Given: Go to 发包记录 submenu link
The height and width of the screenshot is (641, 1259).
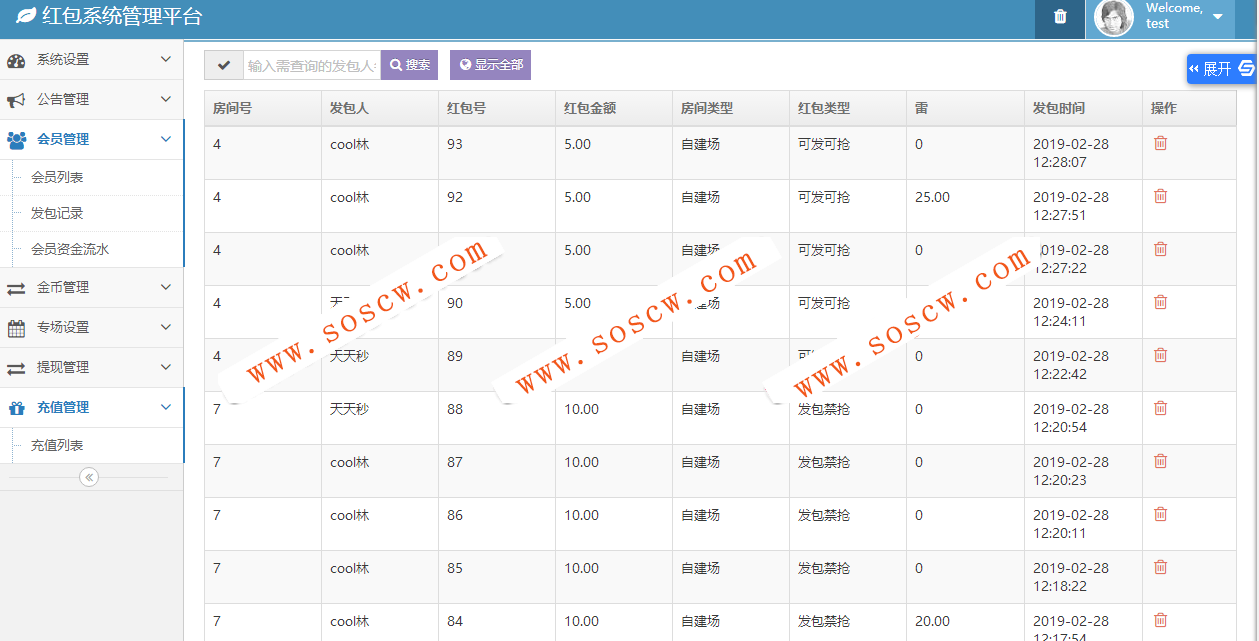Looking at the screenshot, I should (x=57, y=214).
